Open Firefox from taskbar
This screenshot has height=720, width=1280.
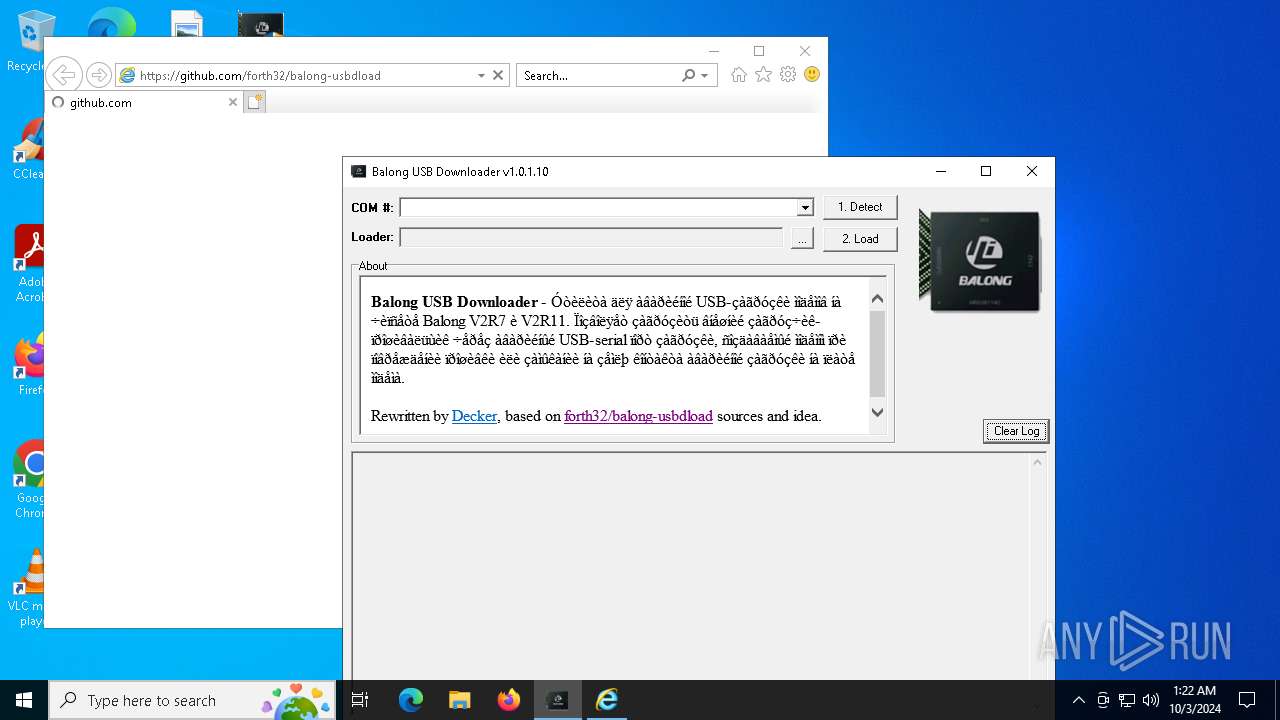pyautogui.click(x=509, y=700)
